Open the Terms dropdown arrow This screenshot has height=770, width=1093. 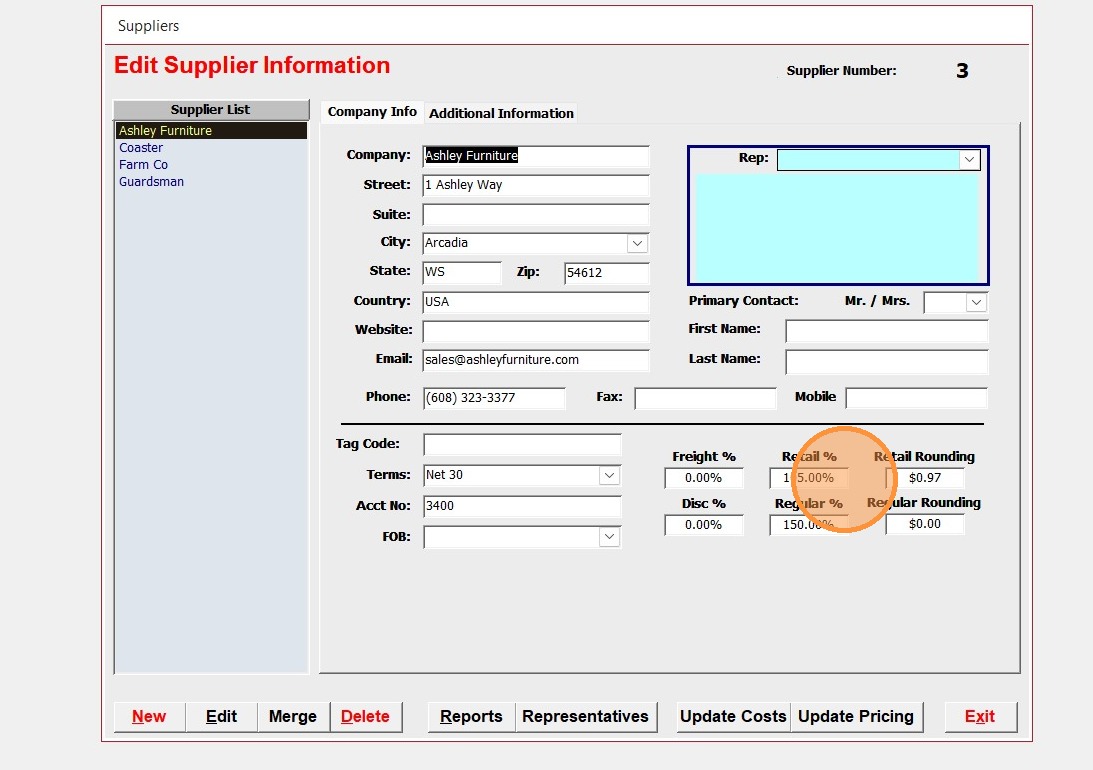coord(609,476)
